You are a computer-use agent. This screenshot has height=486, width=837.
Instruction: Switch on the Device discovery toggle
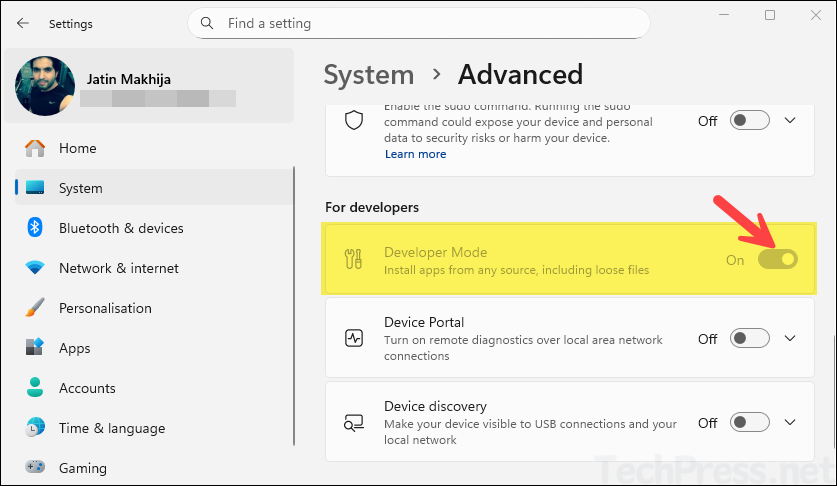[x=749, y=423]
